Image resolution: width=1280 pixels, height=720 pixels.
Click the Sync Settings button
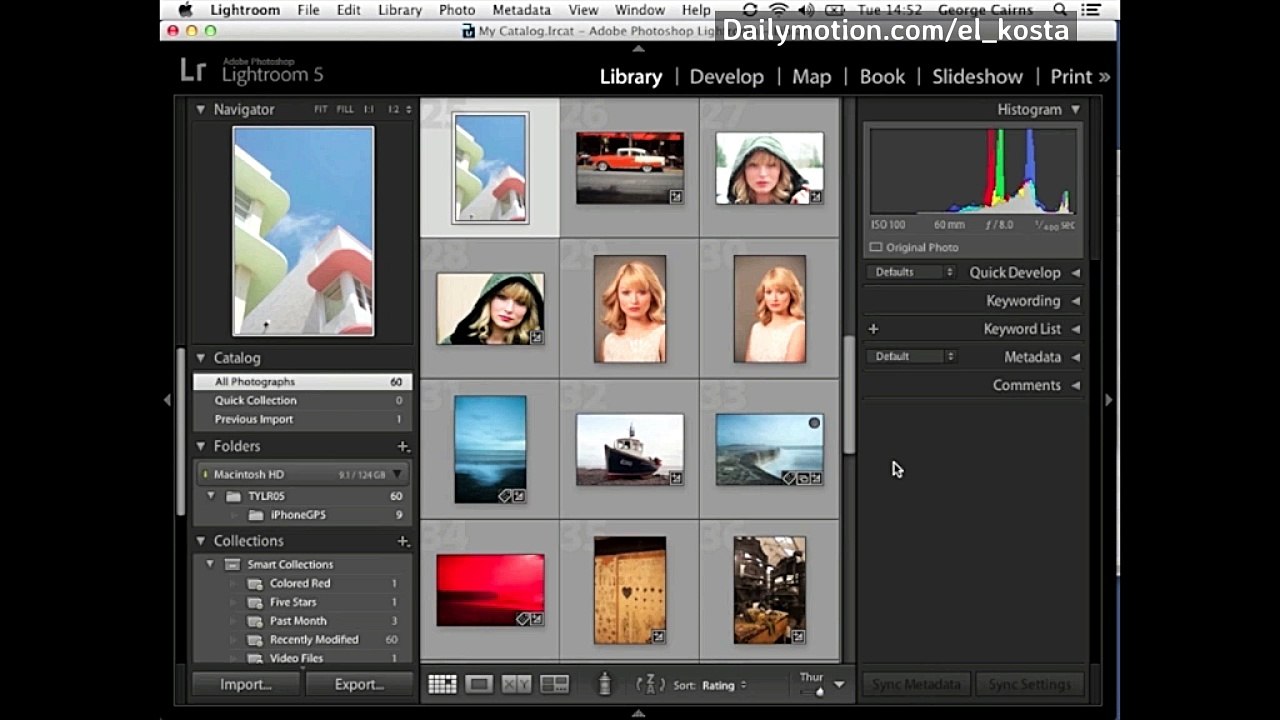click(1029, 685)
